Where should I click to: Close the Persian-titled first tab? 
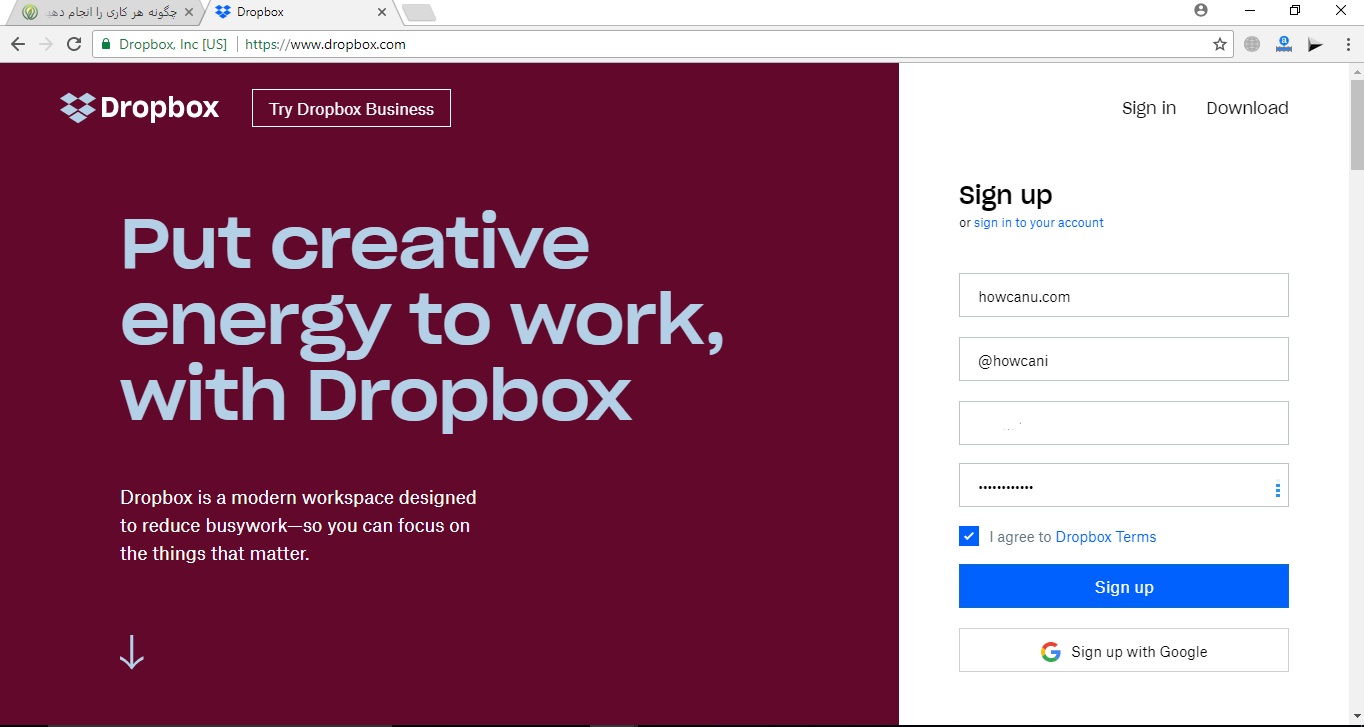[189, 12]
